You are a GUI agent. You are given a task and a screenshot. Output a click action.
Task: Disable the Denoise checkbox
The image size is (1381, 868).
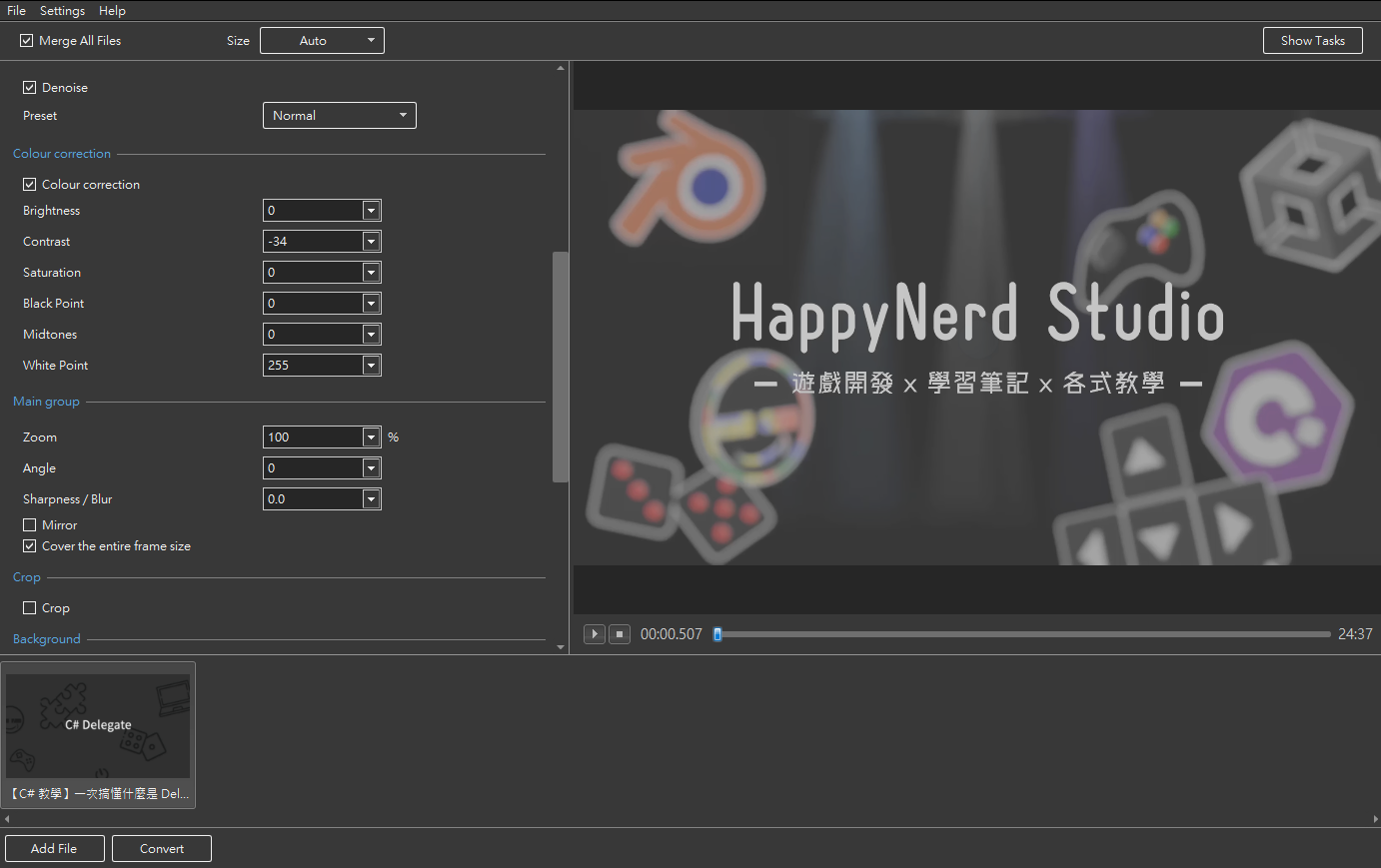click(30, 88)
